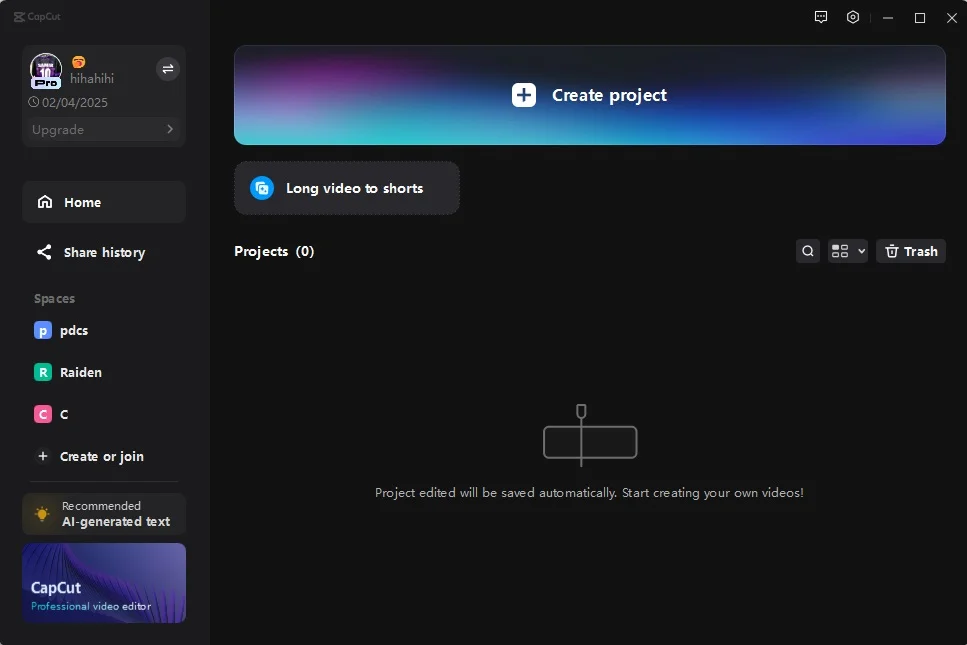Click the Spaces section label
The image size is (967, 645).
pos(54,298)
